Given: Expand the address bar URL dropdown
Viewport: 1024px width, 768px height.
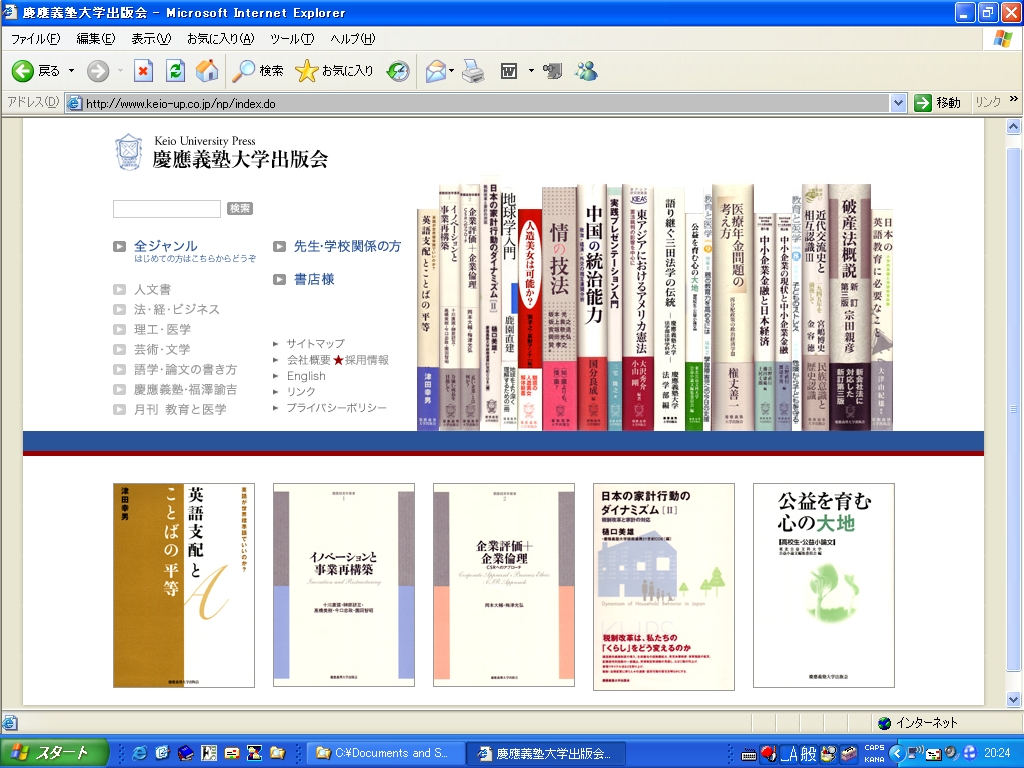Looking at the screenshot, I should pos(897,103).
